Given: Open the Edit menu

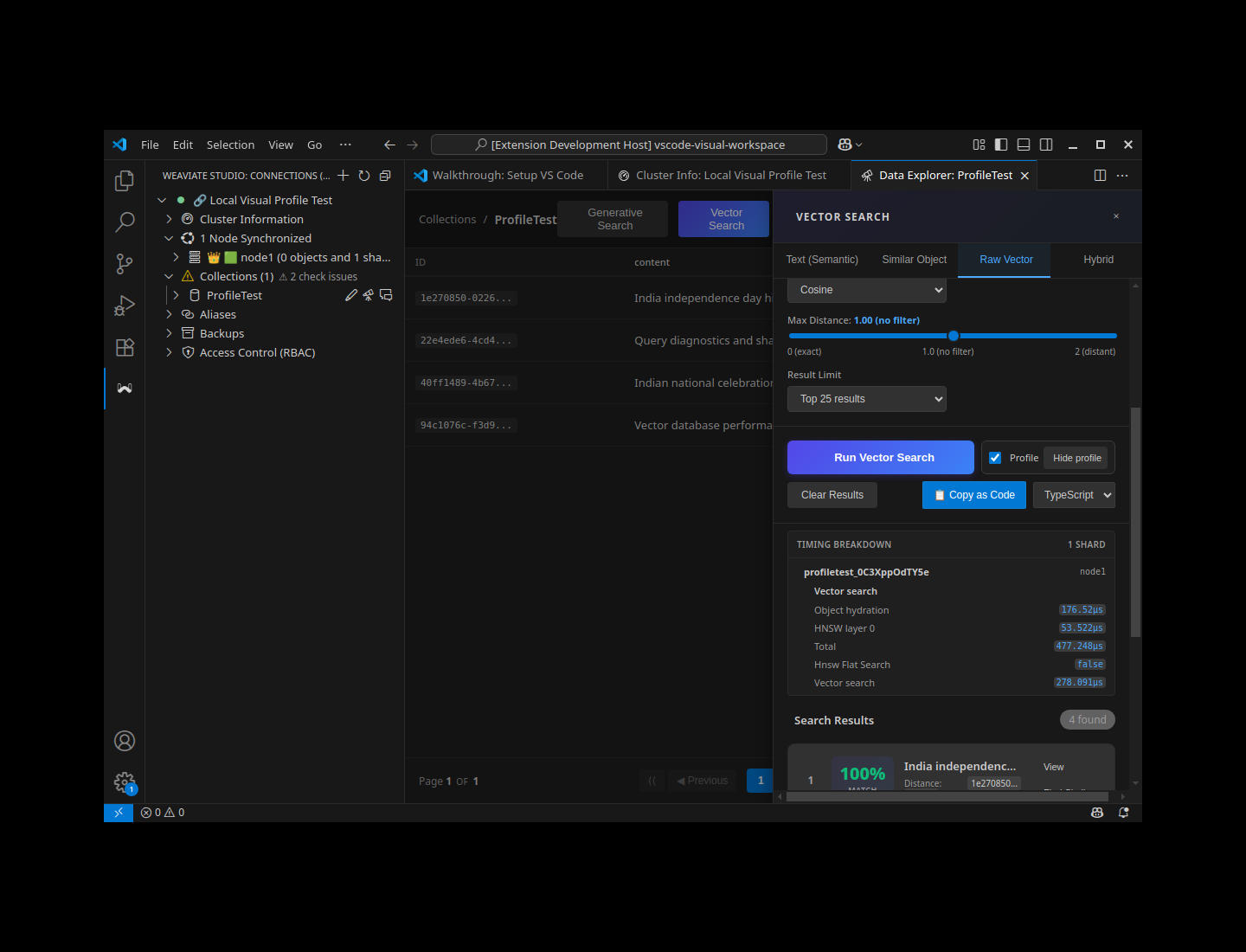Looking at the screenshot, I should [183, 145].
